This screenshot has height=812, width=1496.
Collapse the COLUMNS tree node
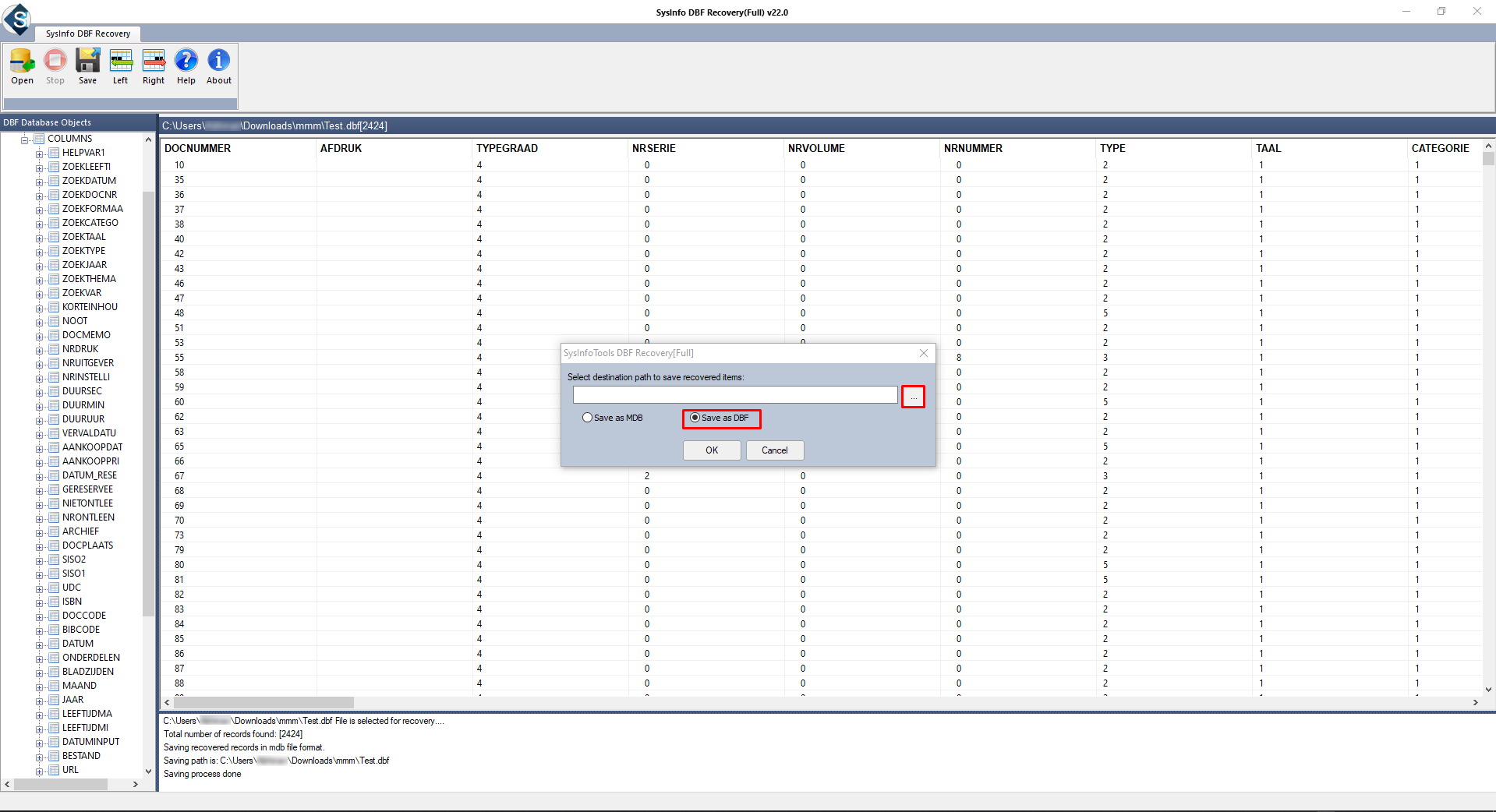[x=25, y=139]
